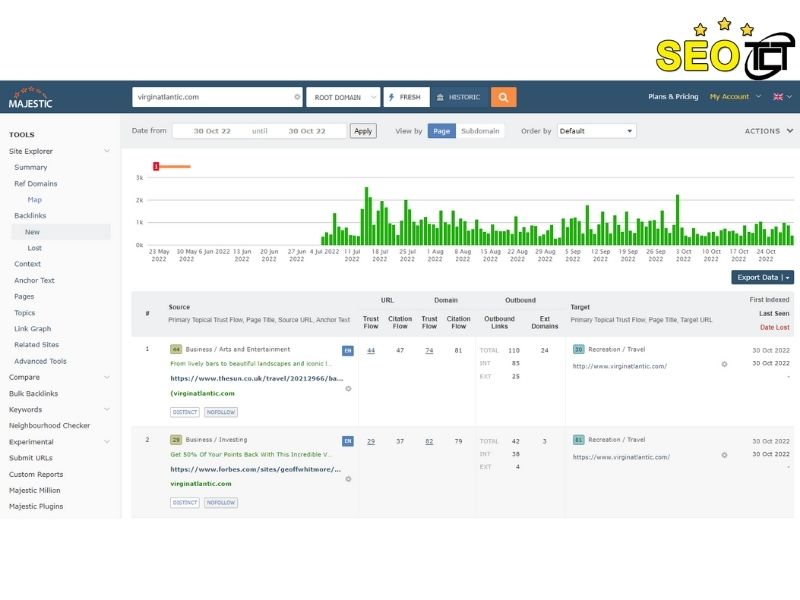Open the Order by Default dropdown

596,131
